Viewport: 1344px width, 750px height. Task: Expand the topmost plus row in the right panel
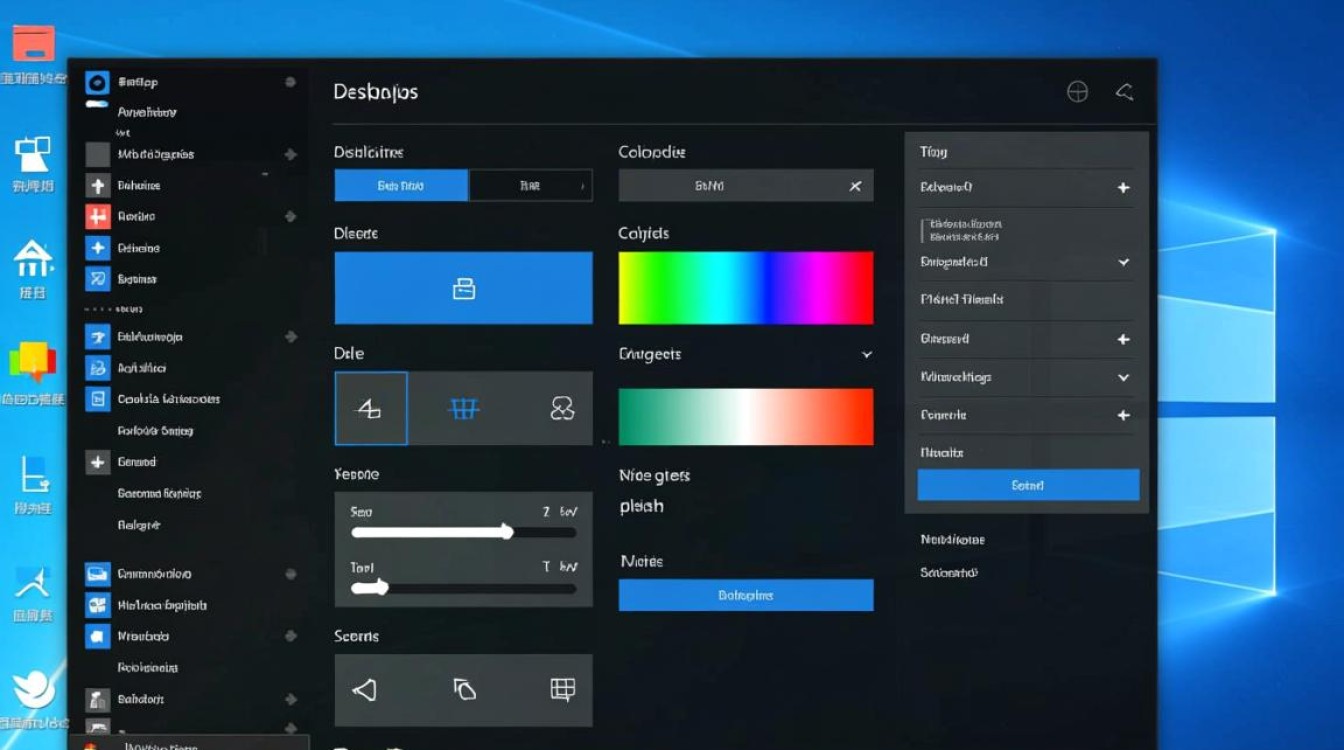pos(1123,188)
